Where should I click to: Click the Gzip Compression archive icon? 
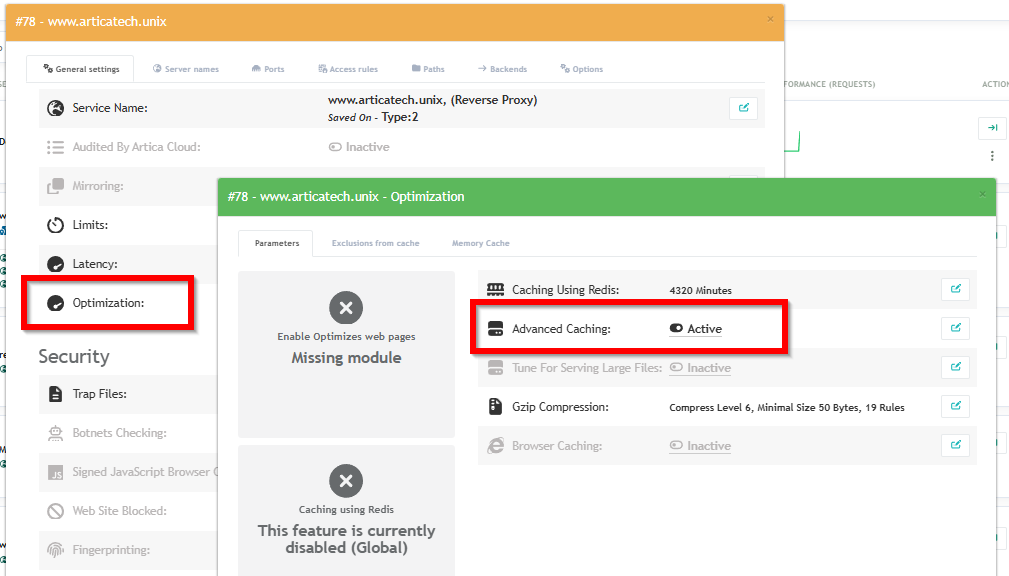(x=495, y=407)
